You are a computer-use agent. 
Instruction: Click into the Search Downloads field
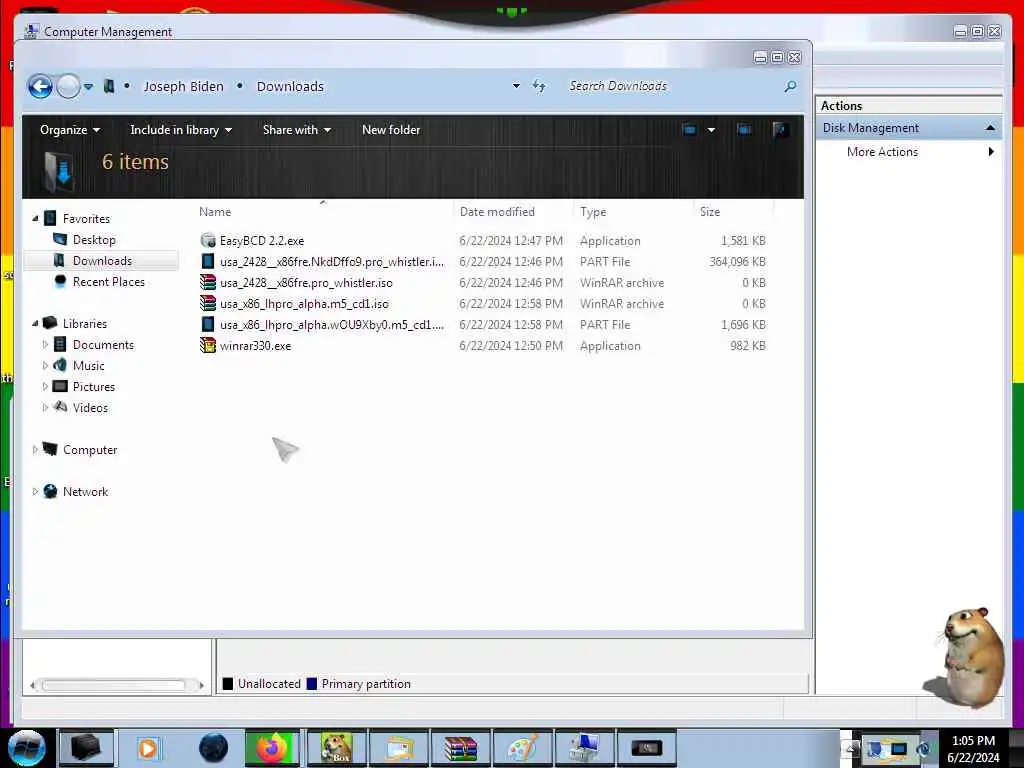click(673, 86)
